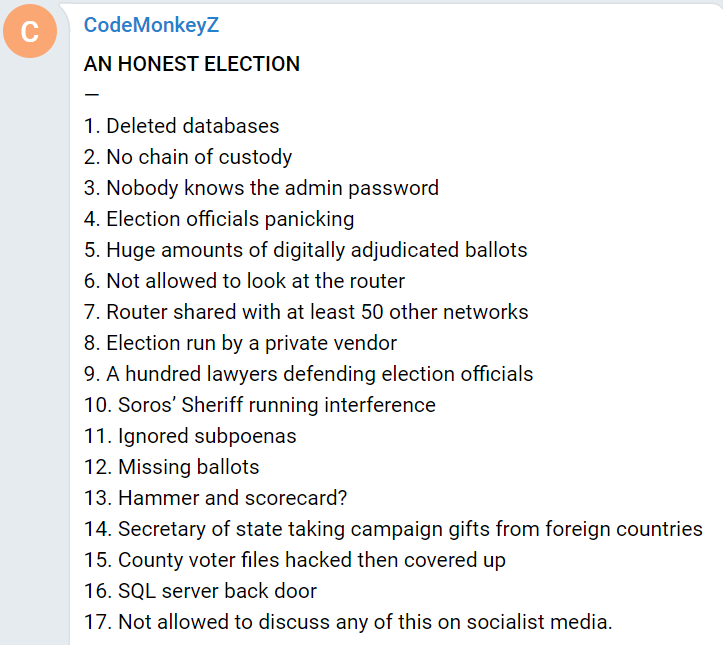
Task: Select 'A hundred lawyers defending' line
Action: tap(308, 374)
